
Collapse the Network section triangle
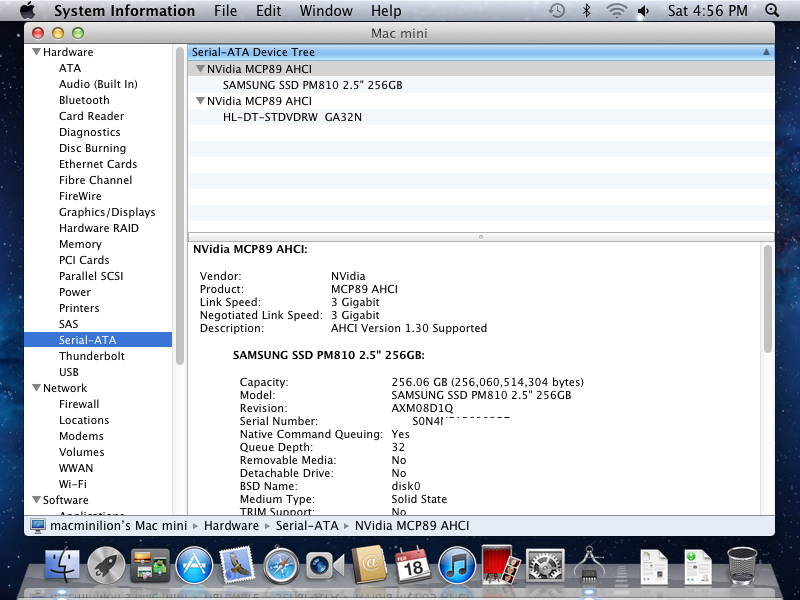coord(36,388)
